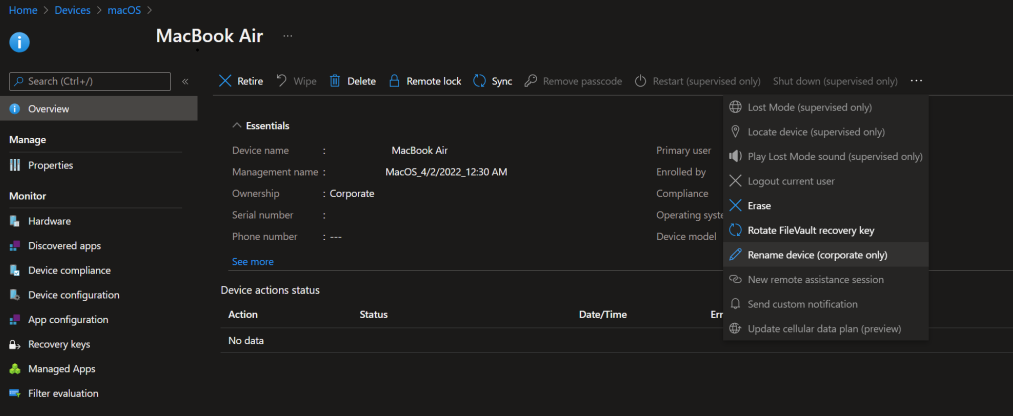Click the Recovery keys lock icon
The image size is (1013, 416).
click(15, 344)
